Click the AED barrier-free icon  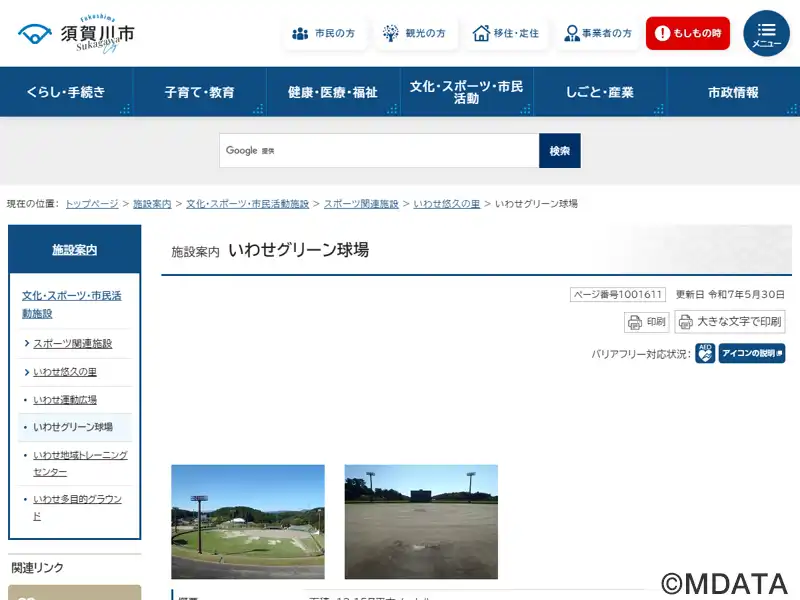(x=705, y=353)
